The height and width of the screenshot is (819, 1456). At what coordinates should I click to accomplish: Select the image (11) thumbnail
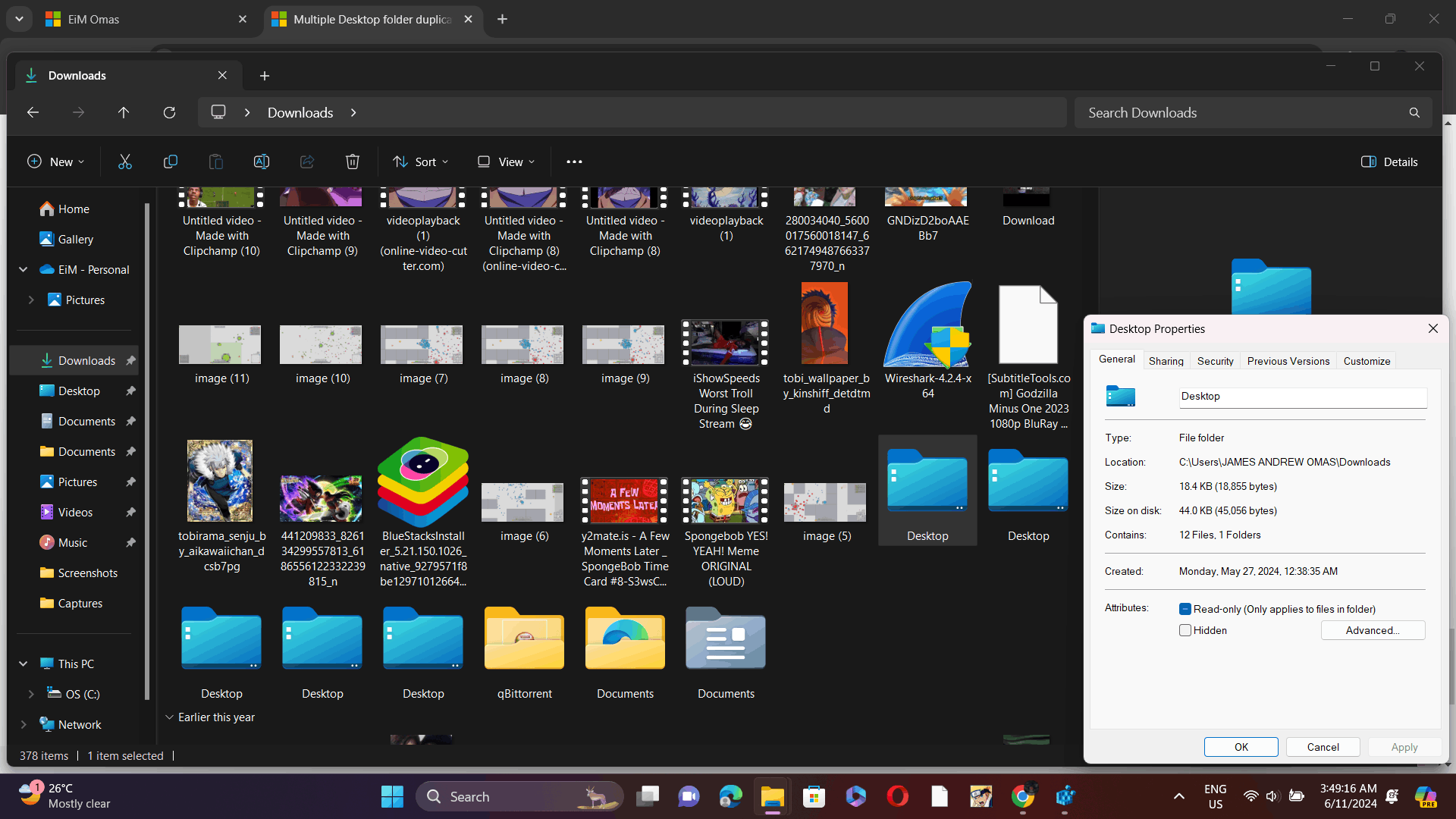click(x=220, y=345)
